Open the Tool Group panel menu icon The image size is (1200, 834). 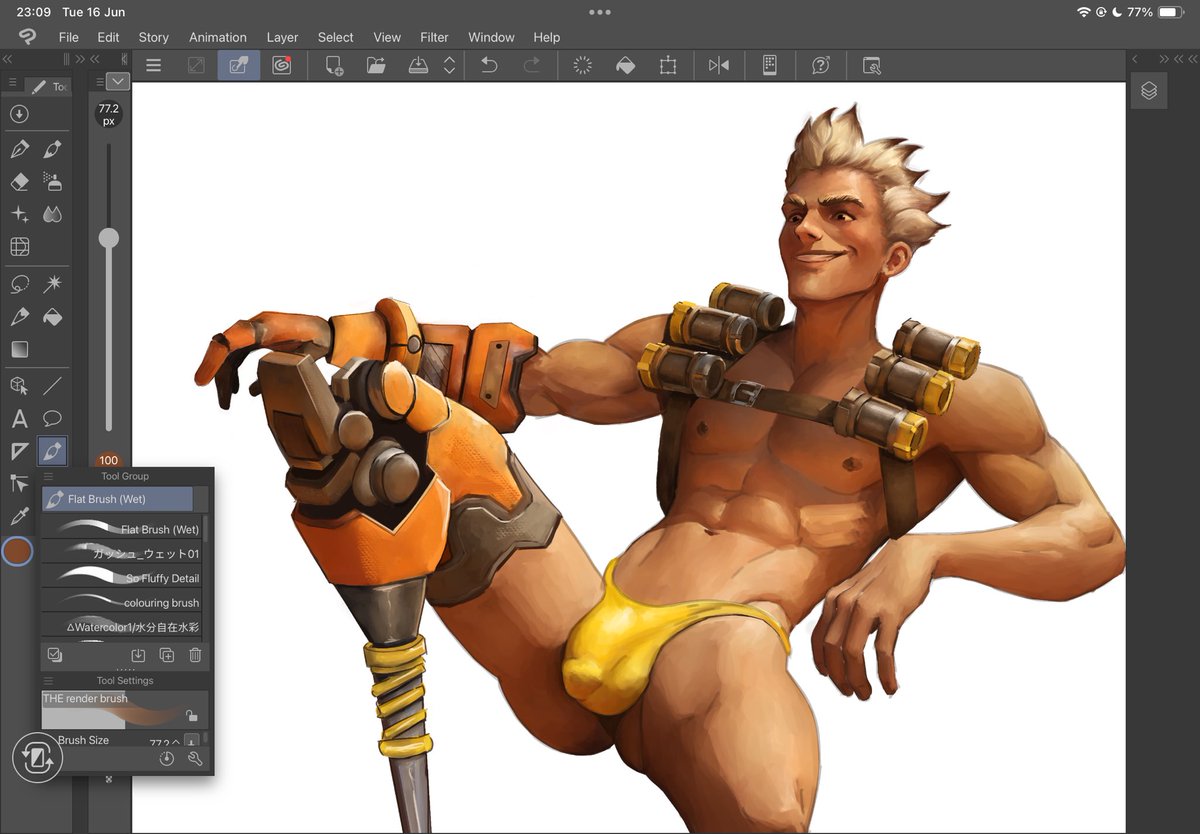(49, 476)
